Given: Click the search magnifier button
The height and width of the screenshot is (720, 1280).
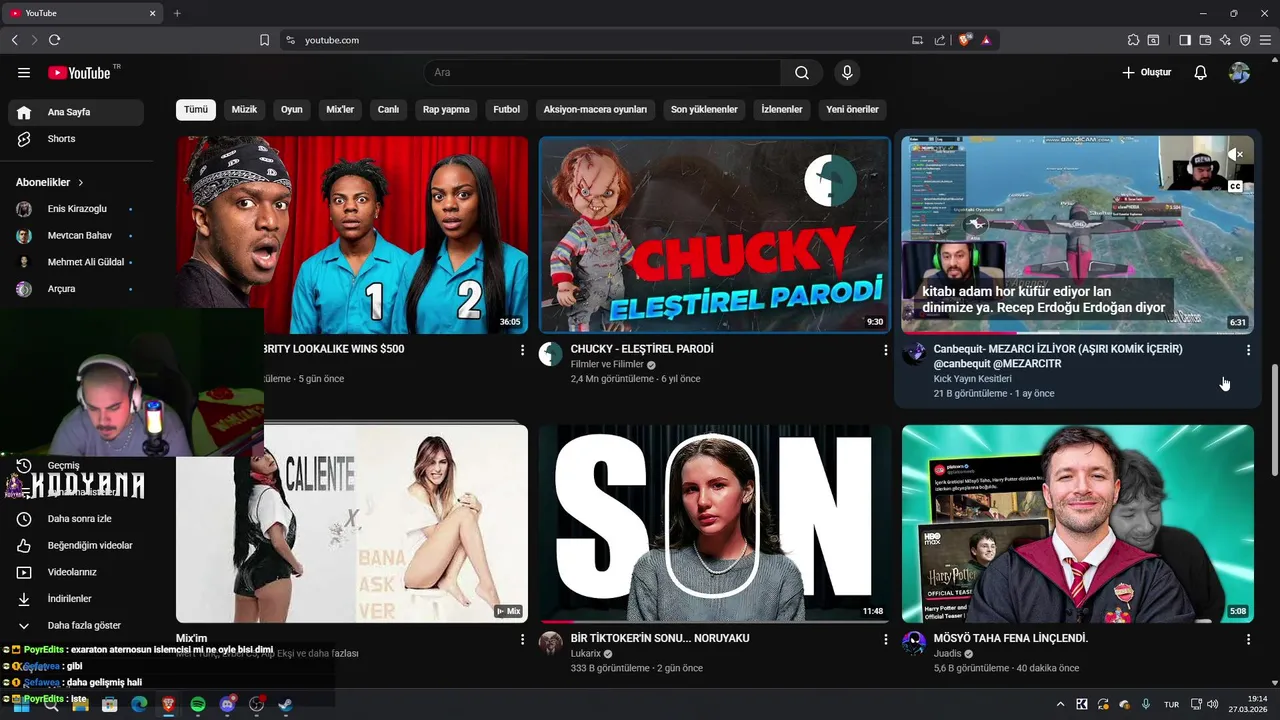Looking at the screenshot, I should pos(802,73).
